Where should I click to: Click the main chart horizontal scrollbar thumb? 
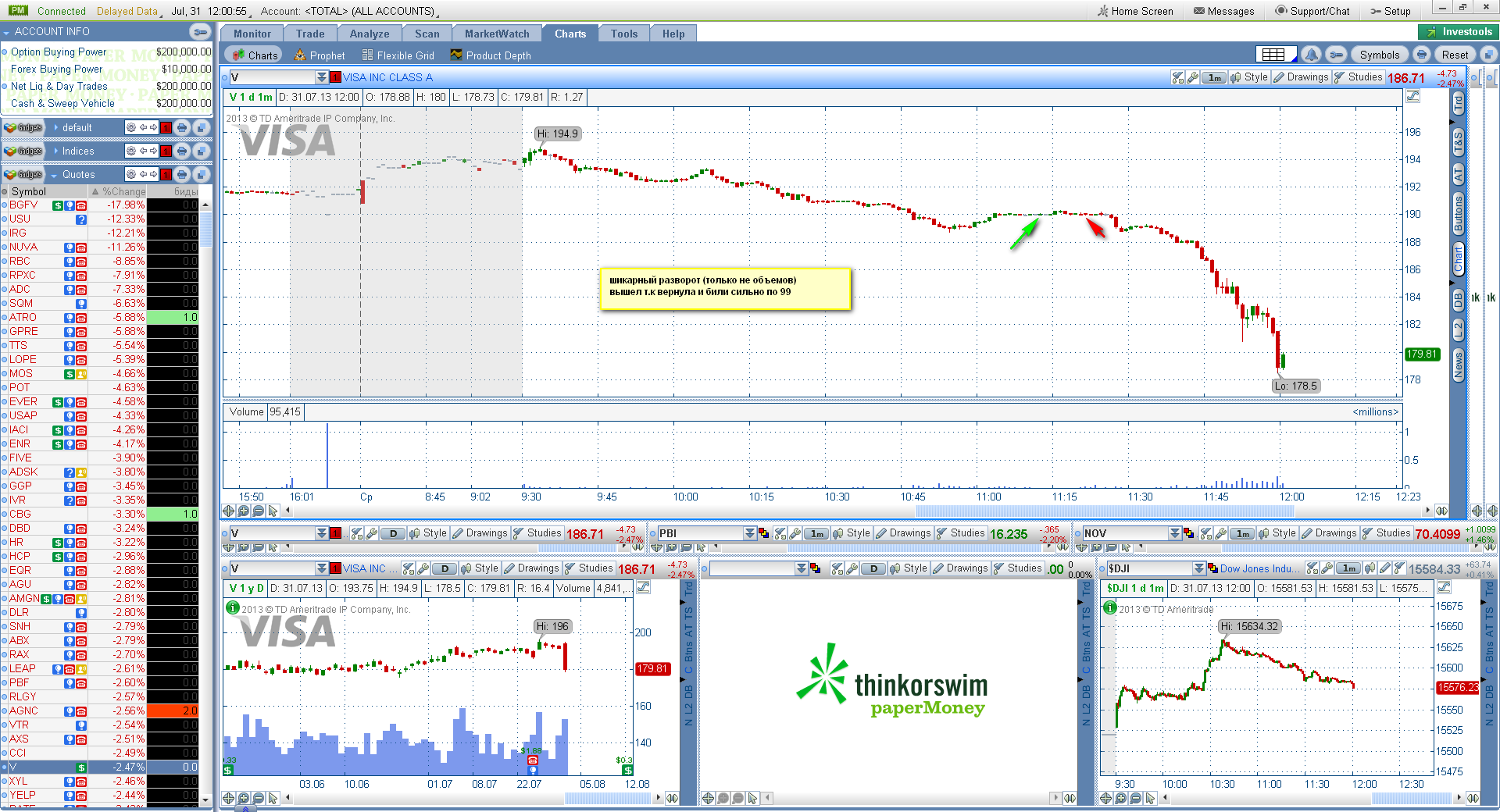tap(1104, 511)
